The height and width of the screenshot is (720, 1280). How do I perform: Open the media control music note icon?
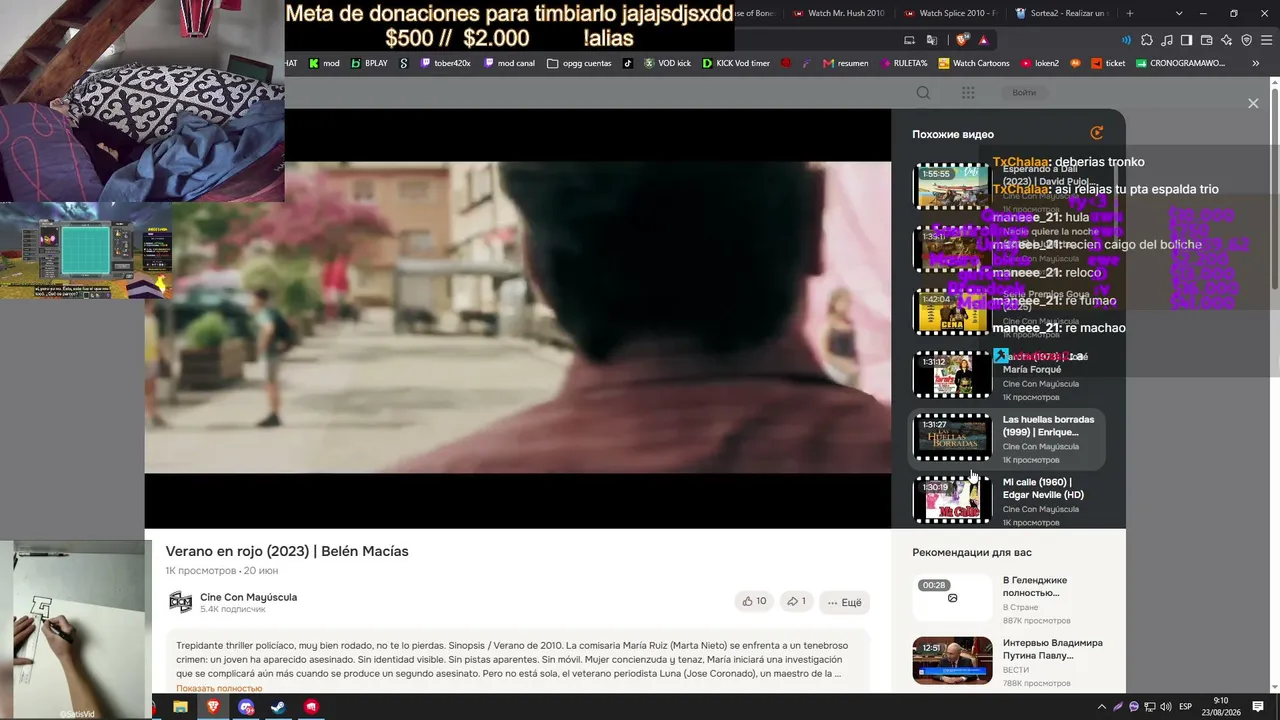pyautogui.click(x=1167, y=40)
